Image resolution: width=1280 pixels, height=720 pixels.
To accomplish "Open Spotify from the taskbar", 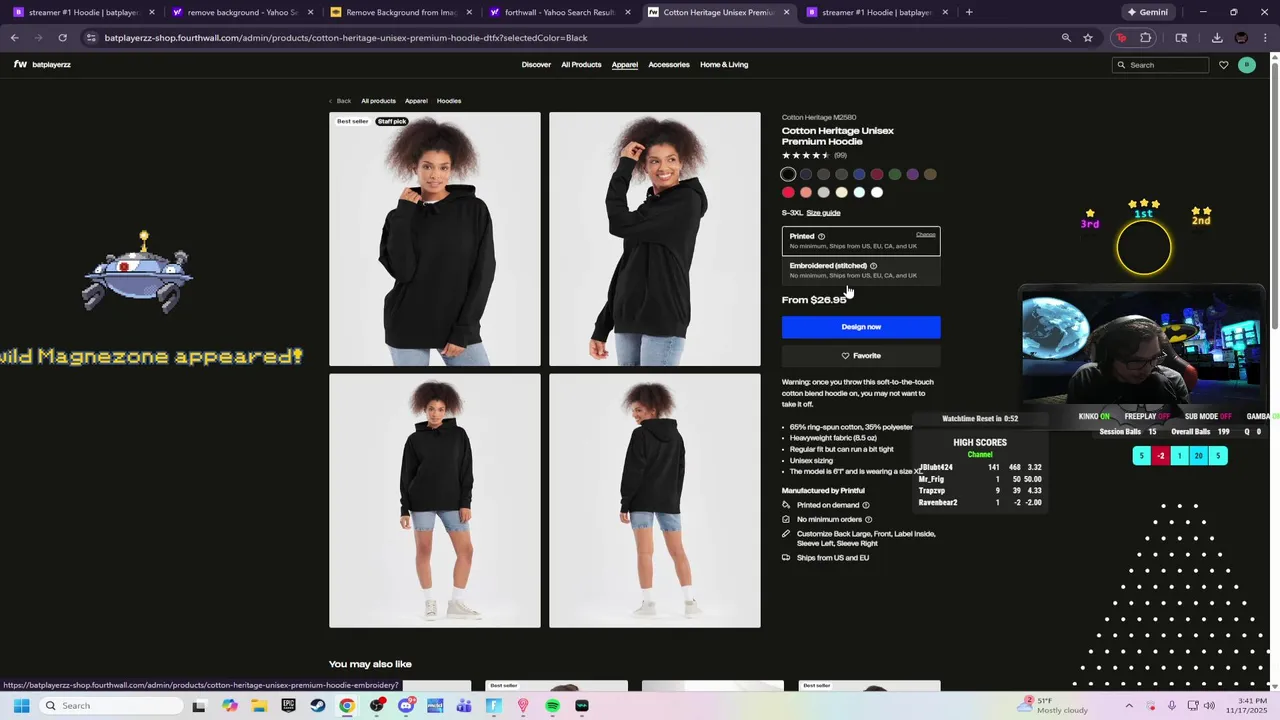I will click(x=552, y=706).
